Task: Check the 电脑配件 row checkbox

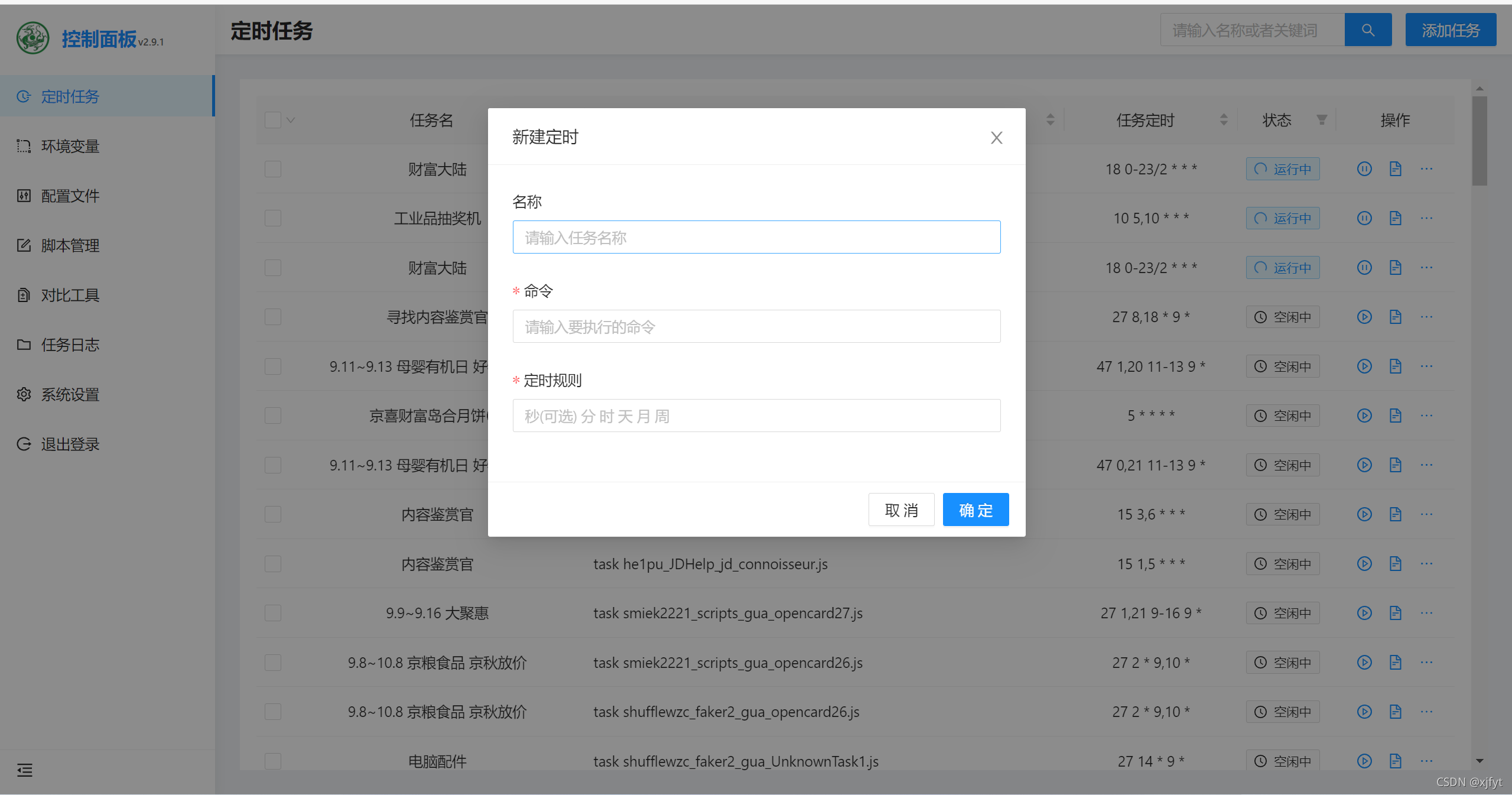Action: tap(273, 761)
